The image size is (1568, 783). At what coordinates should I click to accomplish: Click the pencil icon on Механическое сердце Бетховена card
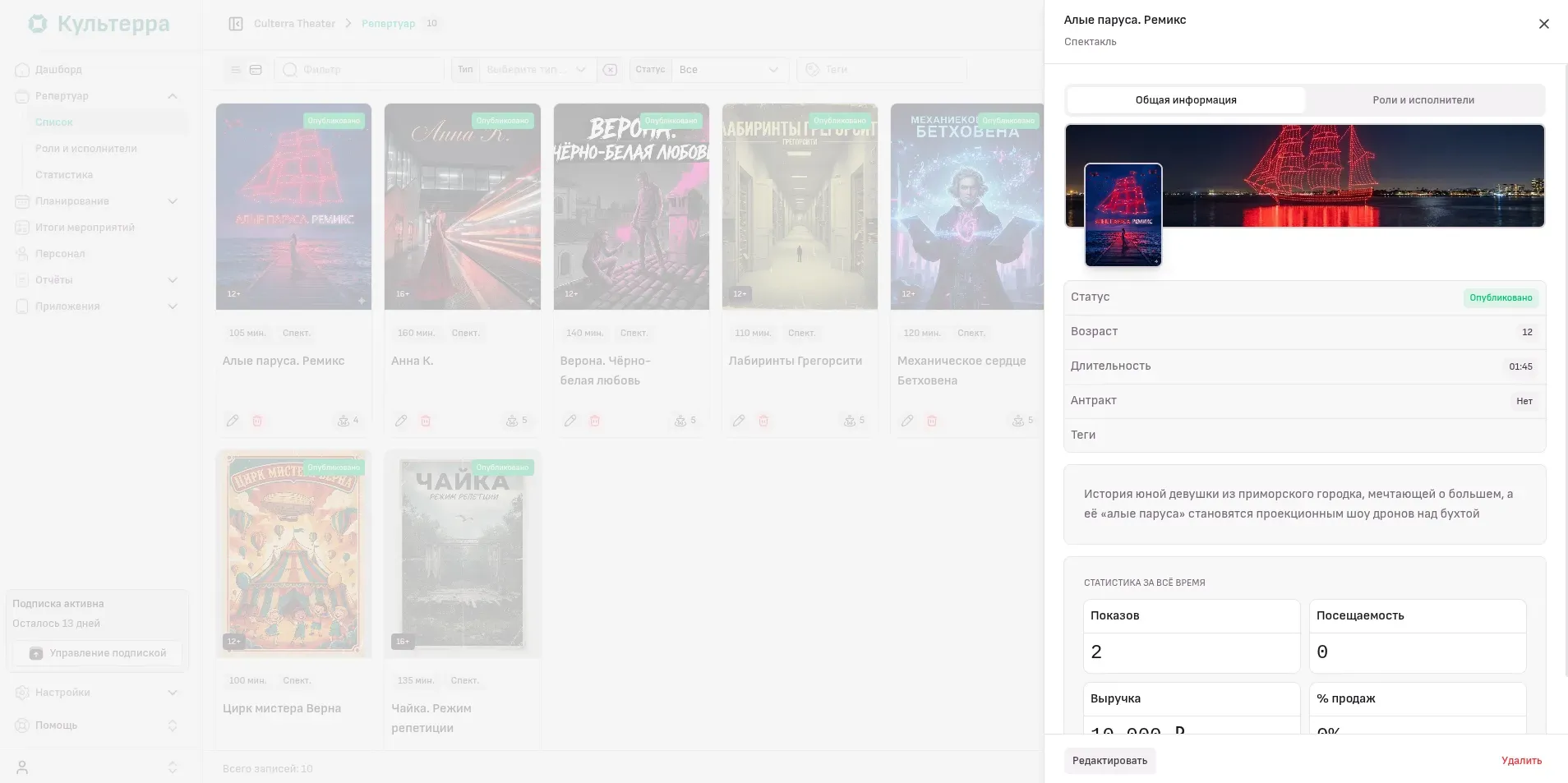point(907,421)
